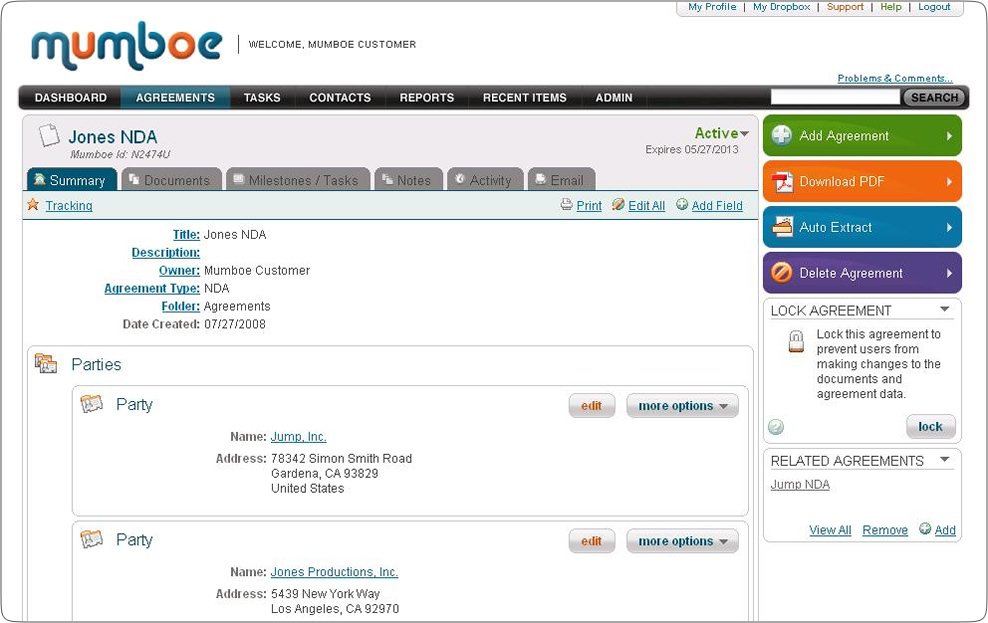Switch to the Email tab

[x=561, y=180]
